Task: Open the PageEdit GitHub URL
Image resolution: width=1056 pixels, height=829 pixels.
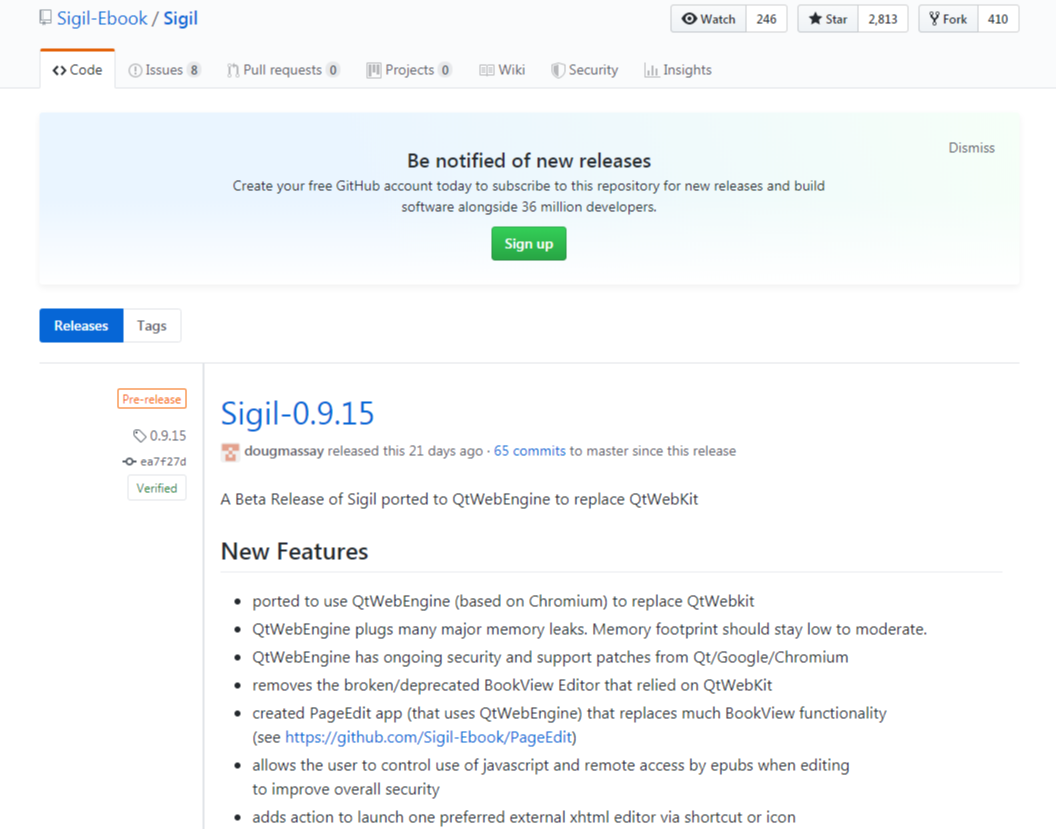Action: (429, 737)
